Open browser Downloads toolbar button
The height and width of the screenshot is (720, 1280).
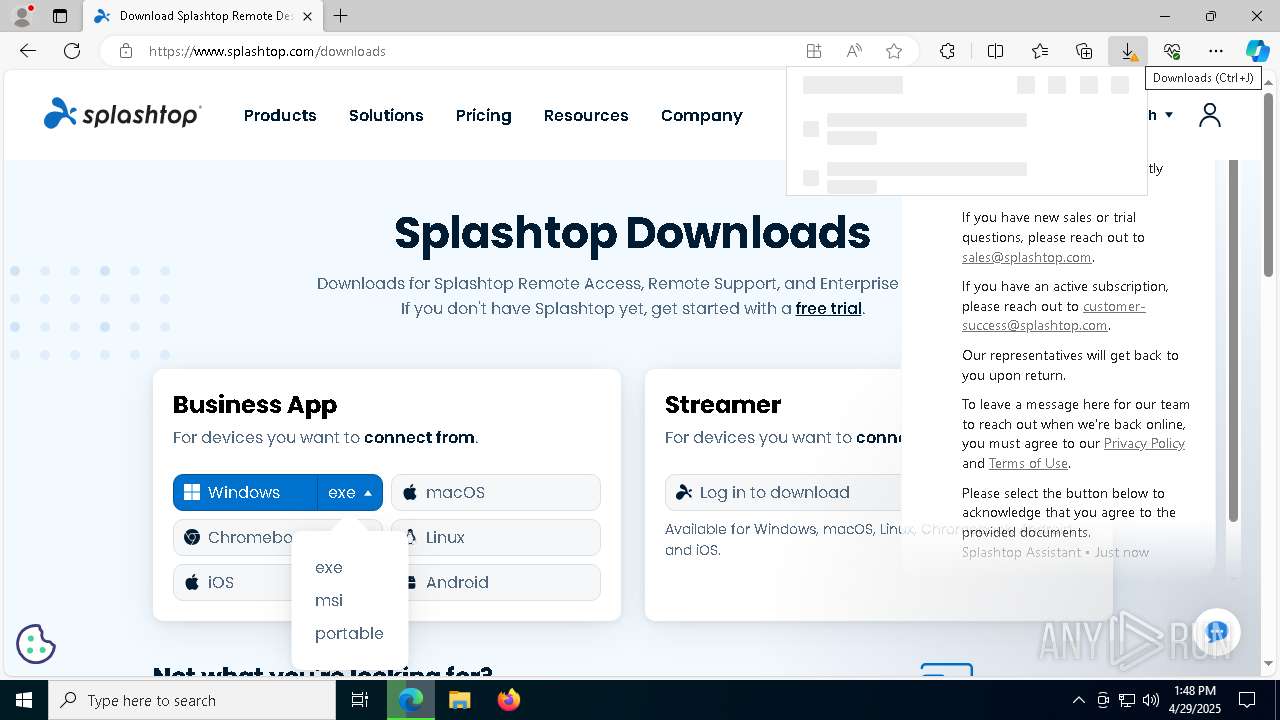click(1128, 51)
